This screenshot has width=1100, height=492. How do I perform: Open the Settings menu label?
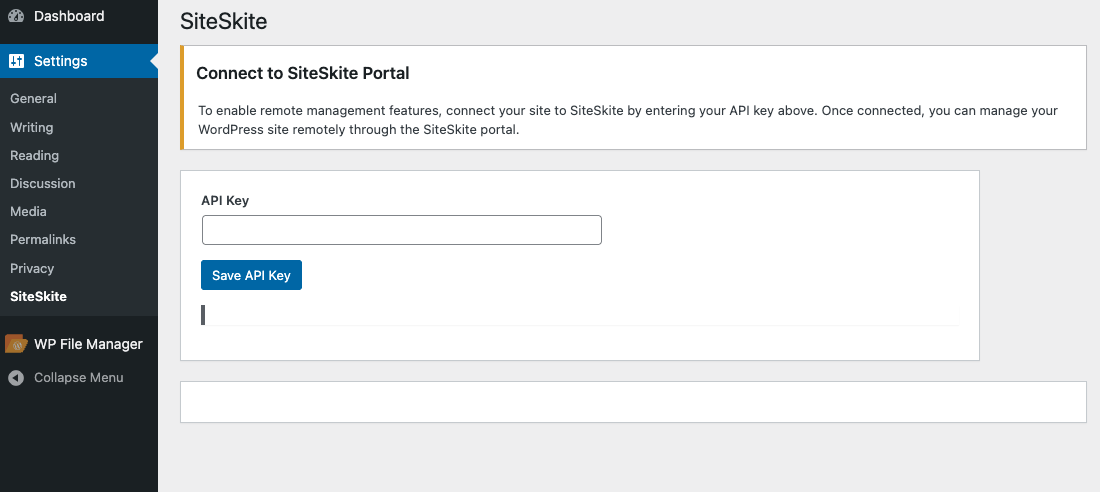pyautogui.click(x=61, y=61)
